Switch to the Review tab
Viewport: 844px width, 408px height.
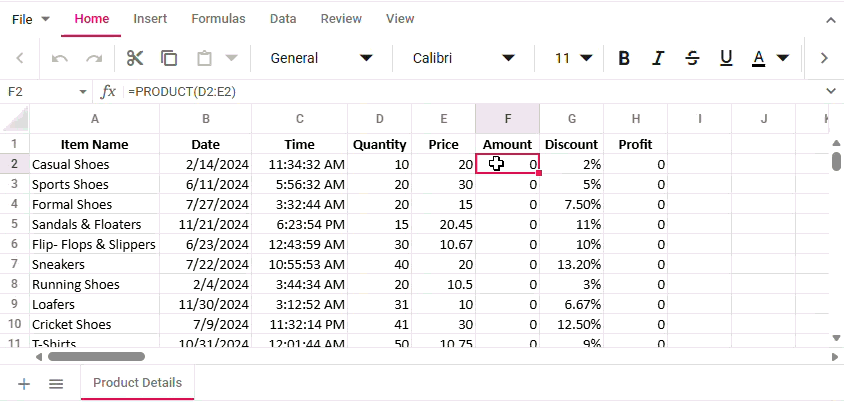tap(341, 19)
